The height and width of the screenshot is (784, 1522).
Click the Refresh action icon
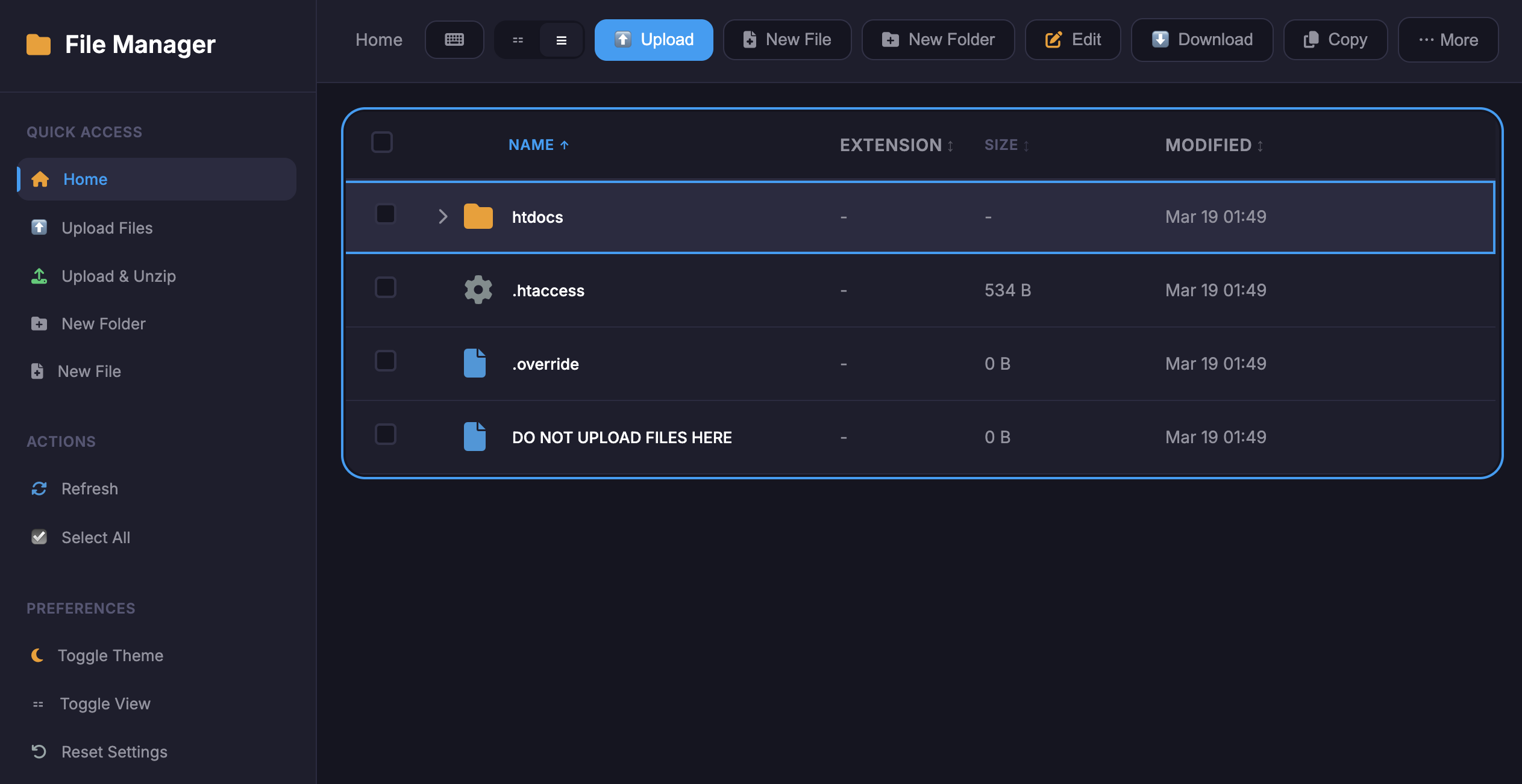39,489
